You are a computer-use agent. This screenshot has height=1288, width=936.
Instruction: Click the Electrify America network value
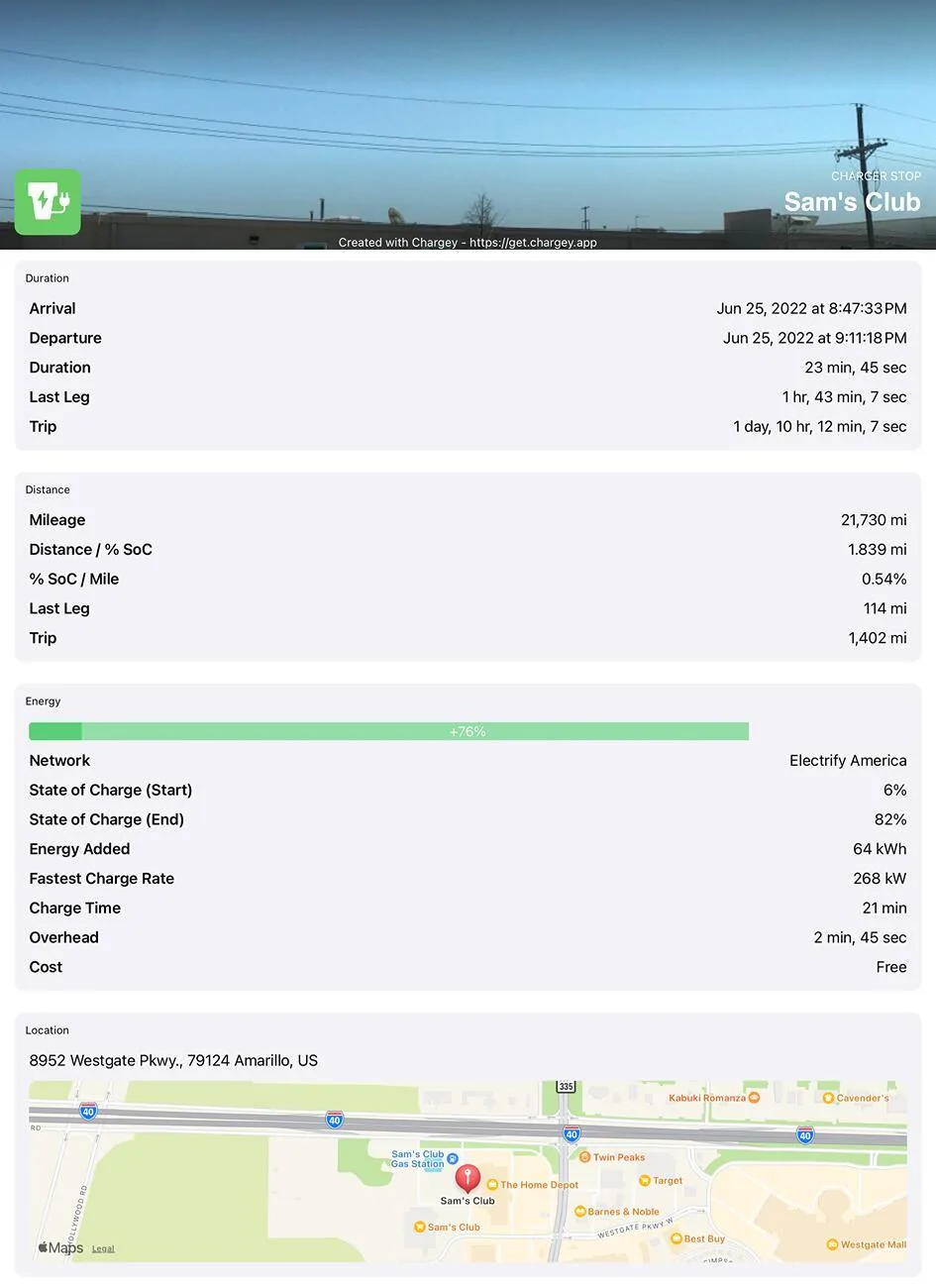(x=848, y=761)
